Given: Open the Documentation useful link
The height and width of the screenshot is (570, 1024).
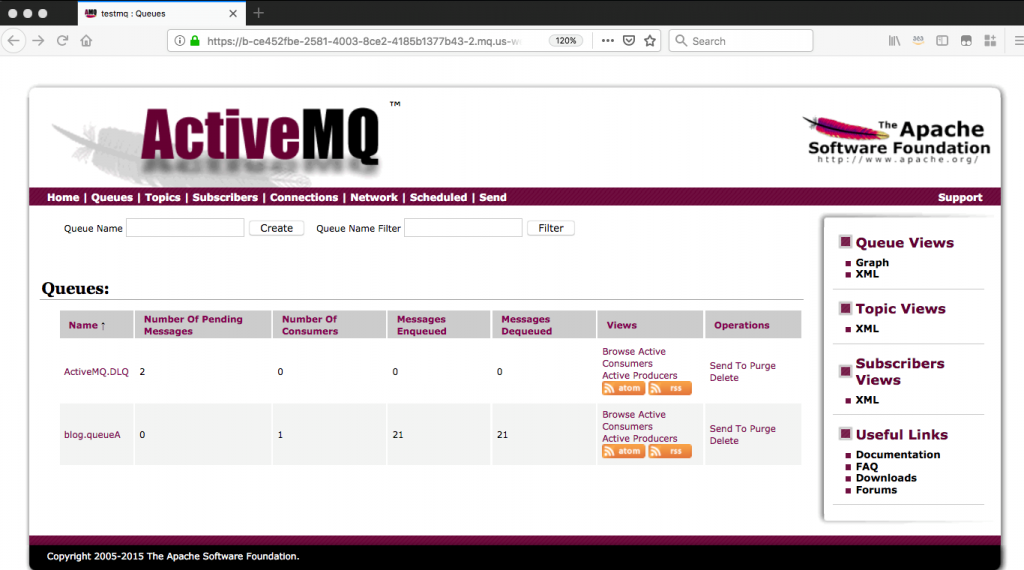Looking at the screenshot, I should [x=898, y=454].
